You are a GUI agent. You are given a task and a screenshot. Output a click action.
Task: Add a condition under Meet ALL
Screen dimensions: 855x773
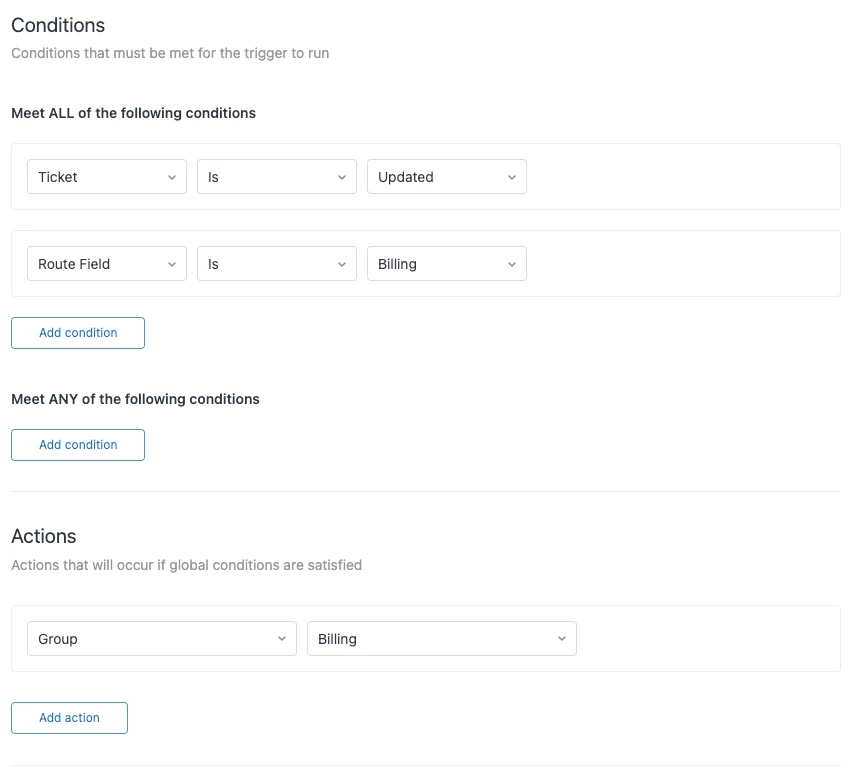78,333
